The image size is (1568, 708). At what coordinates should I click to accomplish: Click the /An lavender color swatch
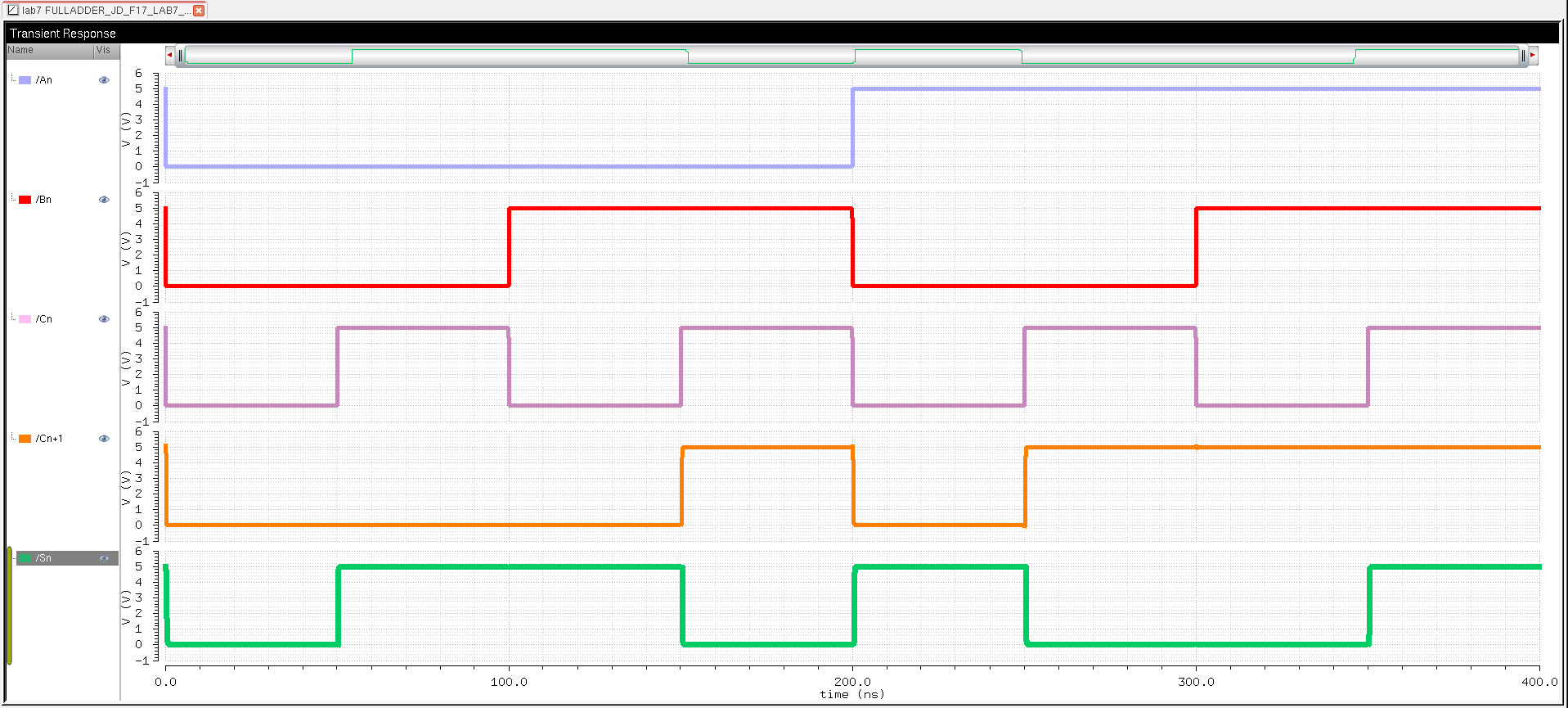point(25,80)
